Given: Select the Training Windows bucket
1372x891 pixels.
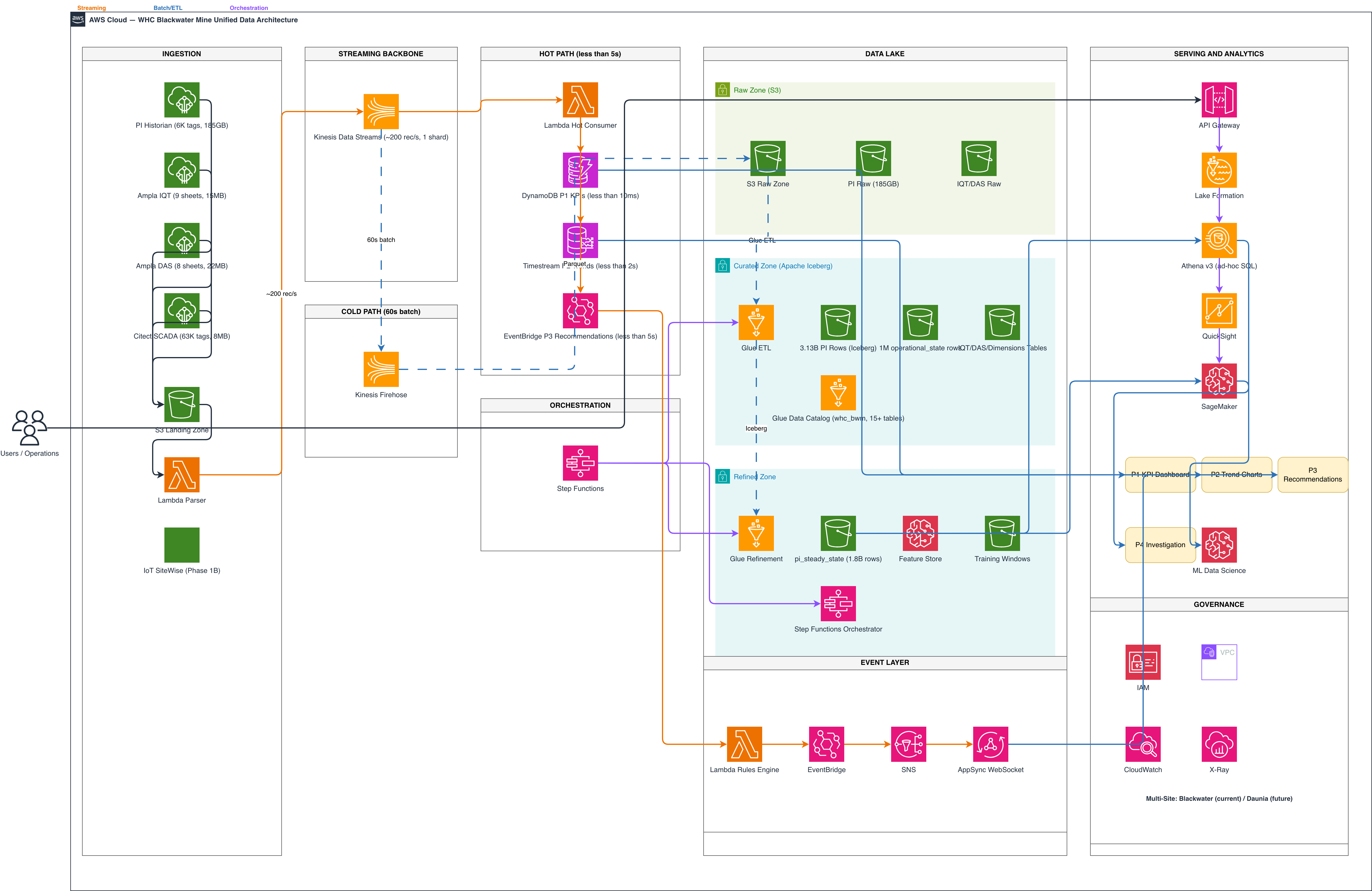Looking at the screenshot, I should 1002,533.
